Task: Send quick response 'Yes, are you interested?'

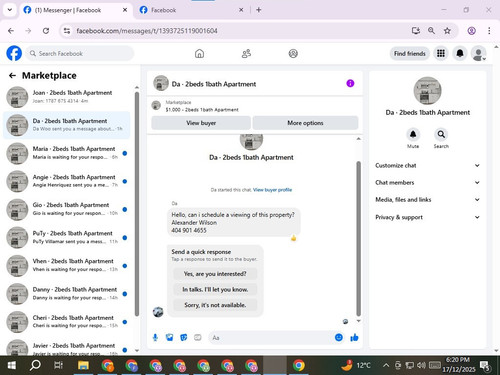Action: pos(215,274)
